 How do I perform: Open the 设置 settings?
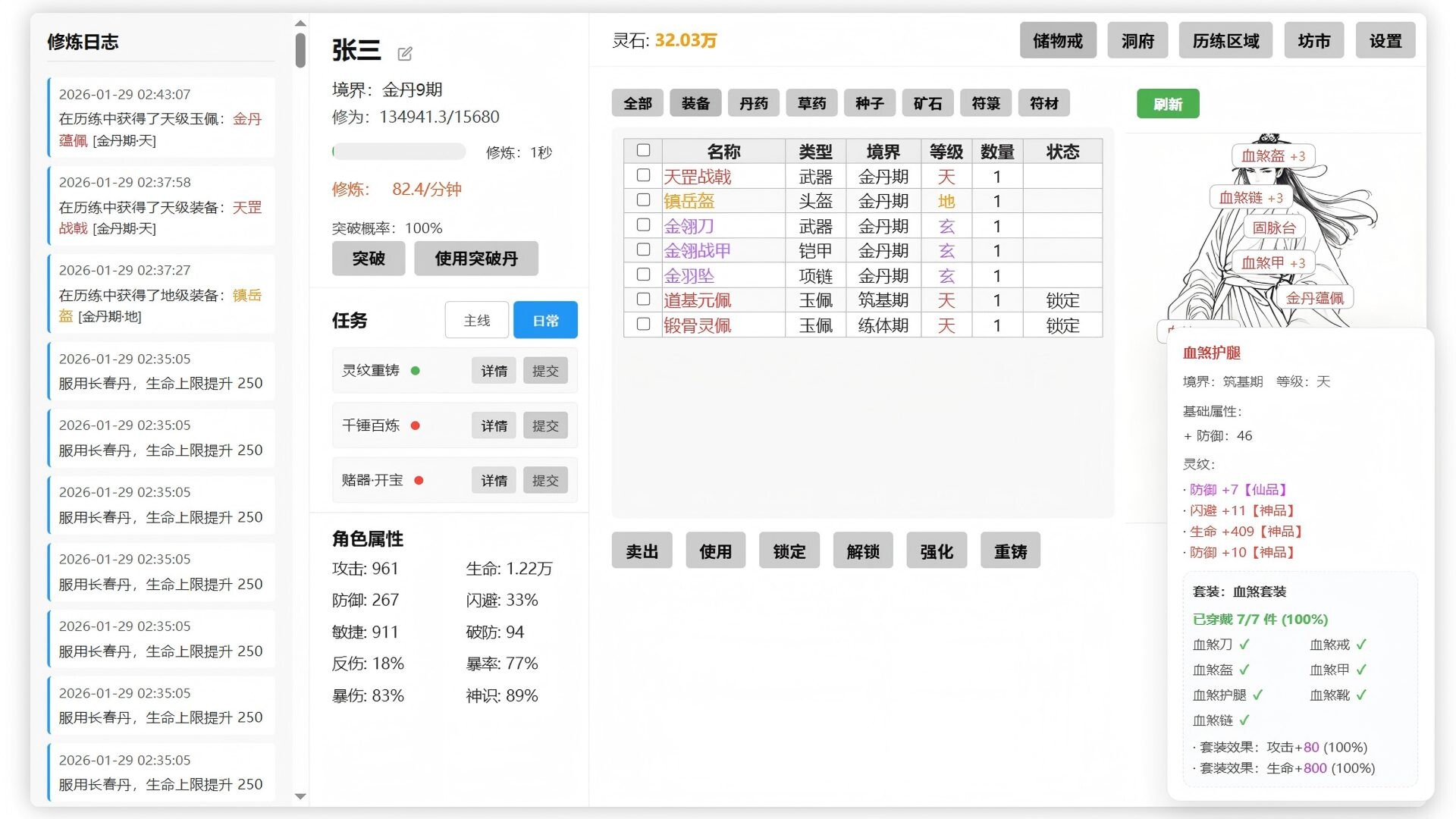[x=1385, y=40]
